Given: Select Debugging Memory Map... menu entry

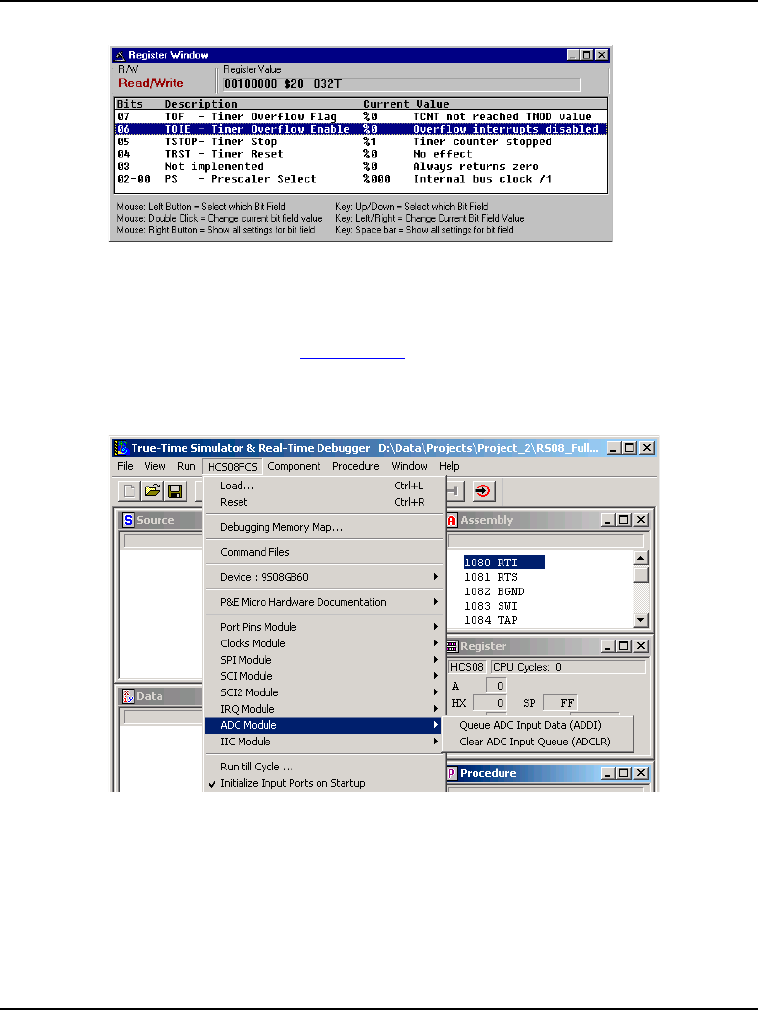Looking at the screenshot, I should tap(325, 528).
